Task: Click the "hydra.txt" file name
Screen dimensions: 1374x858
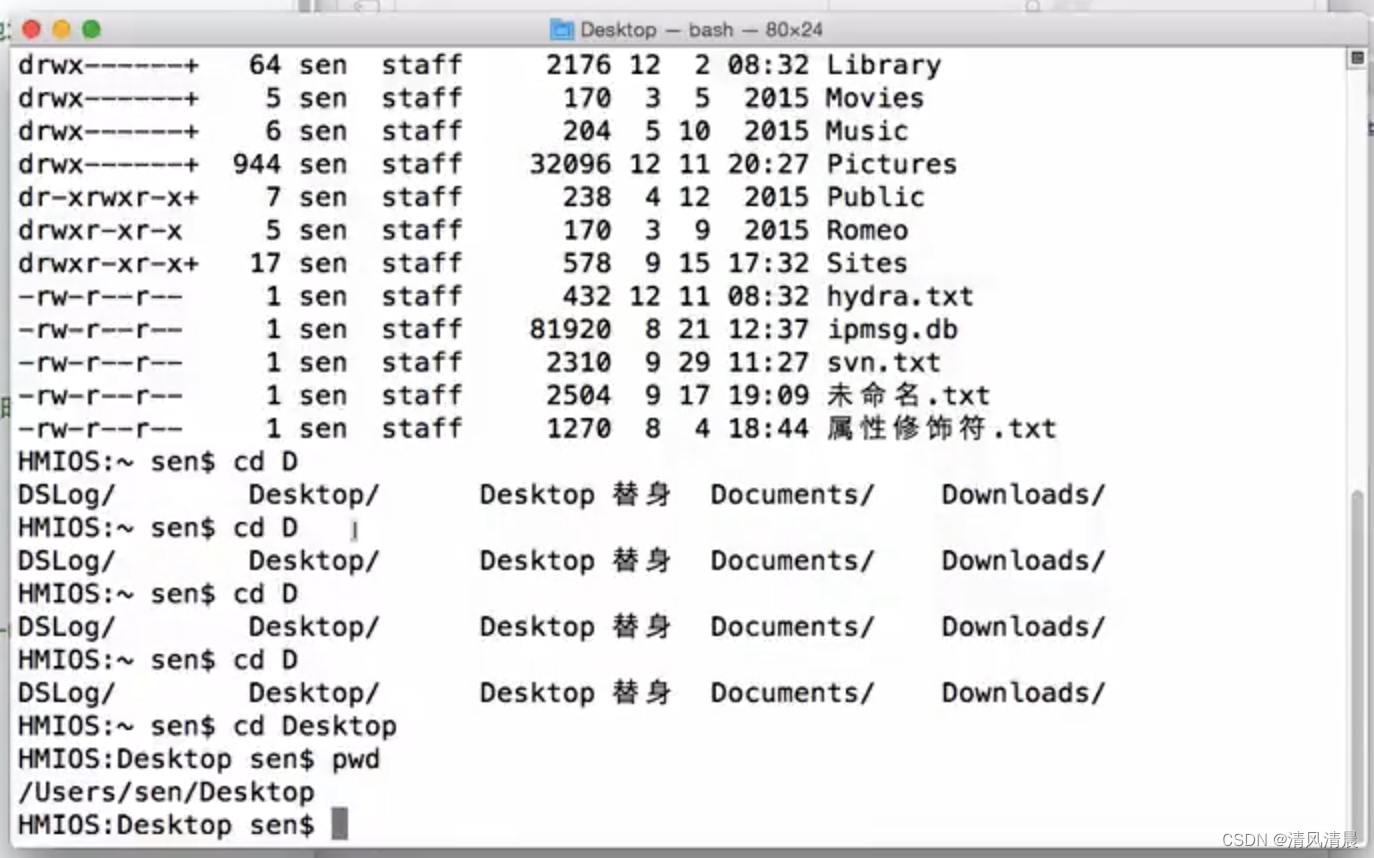Action: 900,297
